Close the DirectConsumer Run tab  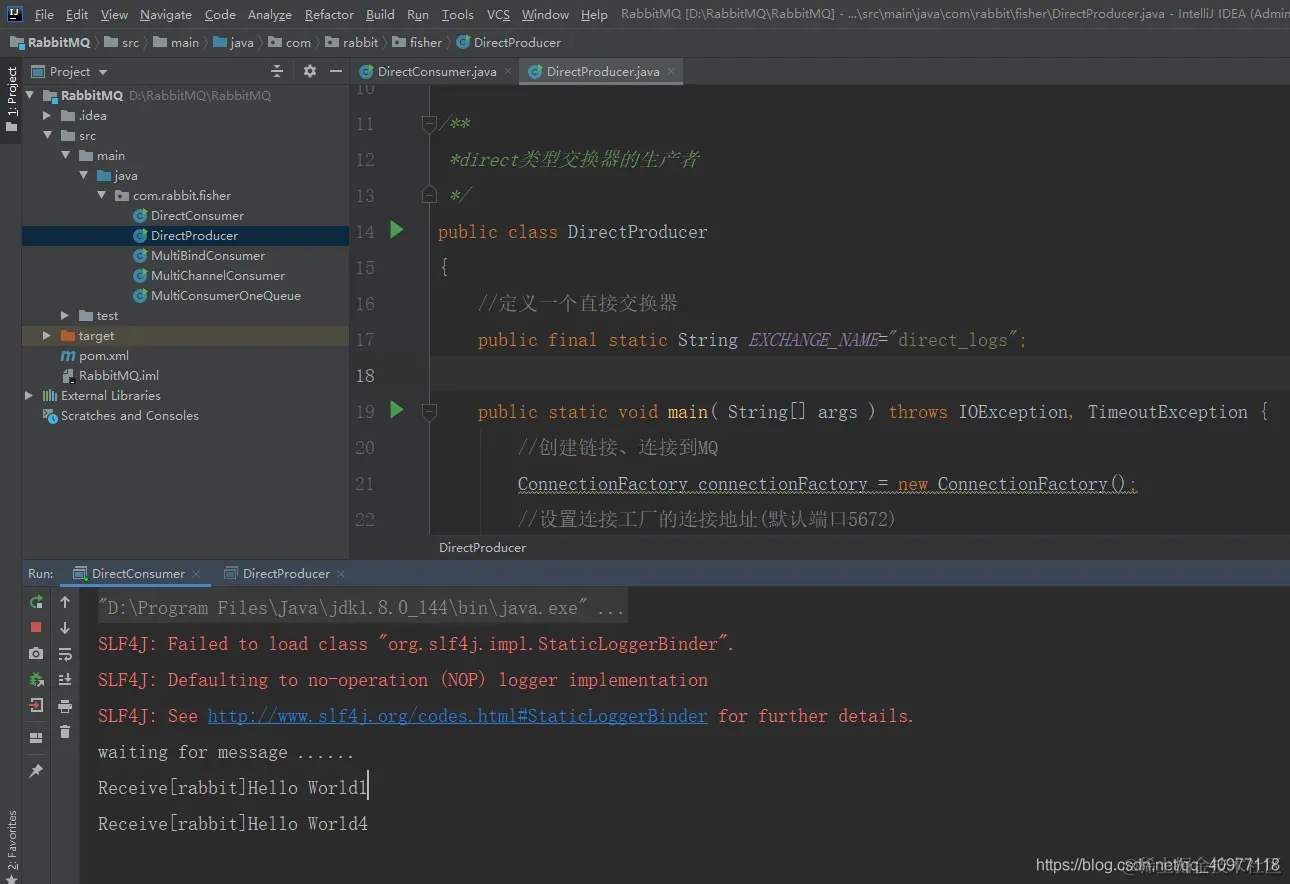click(x=197, y=574)
